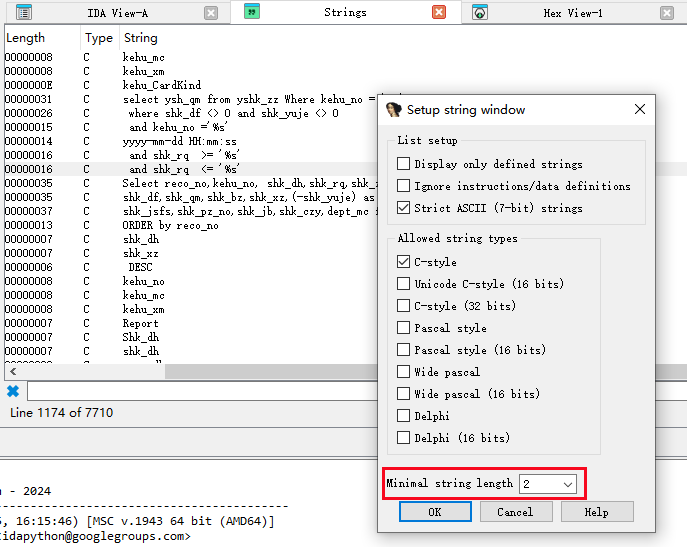The width and height of the screenshot is (687, 547).
Task: Click the Hex View-1 tab icon
Action: click(x=480, y=13)
